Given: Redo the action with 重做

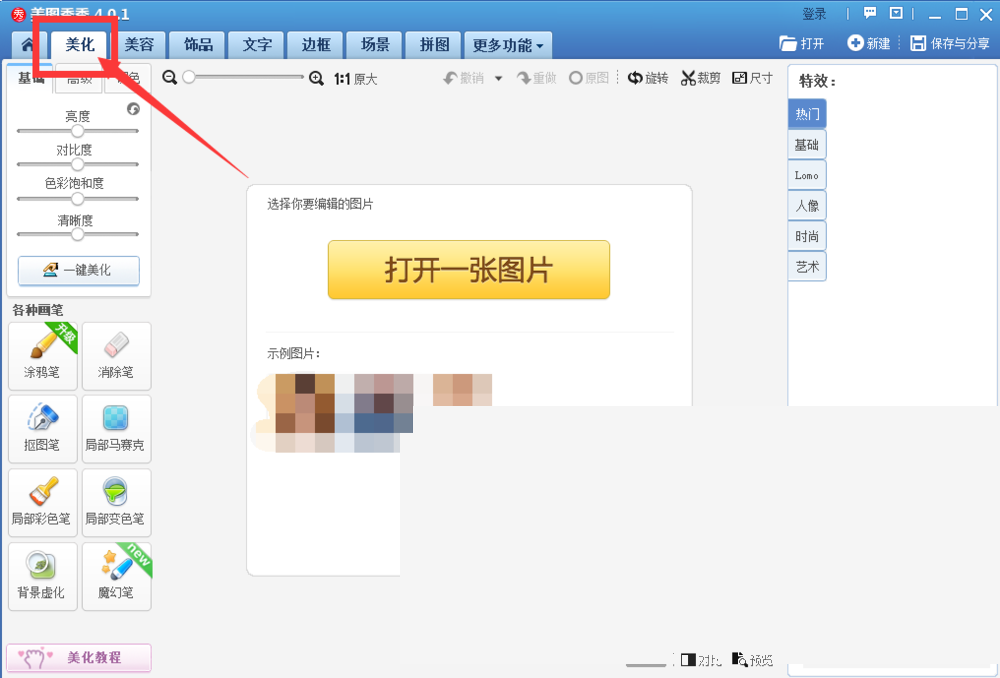Looking at the screenshot, I should tap(537, 78).
